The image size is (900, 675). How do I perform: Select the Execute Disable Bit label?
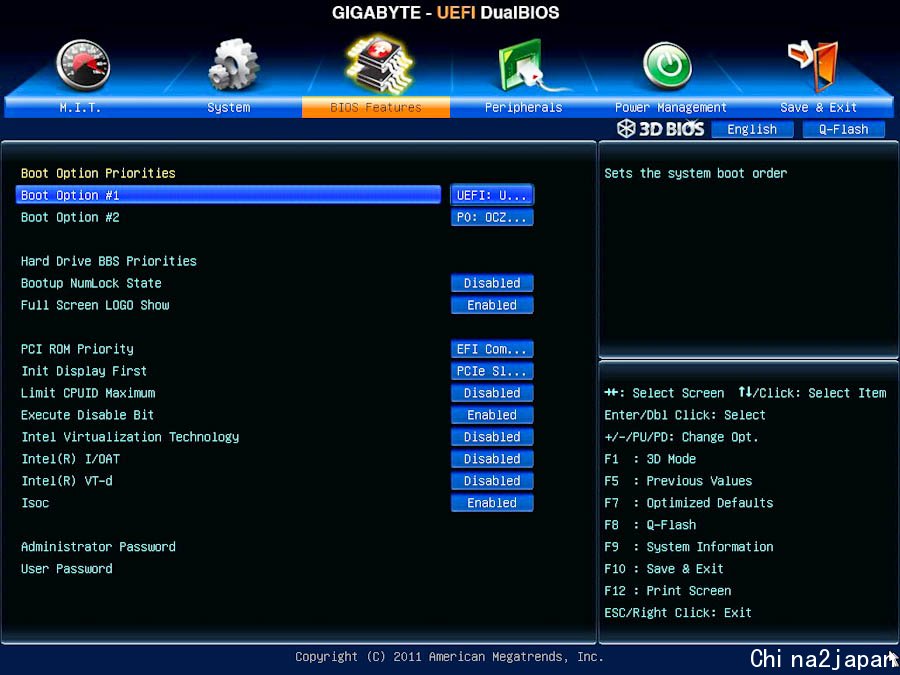pos(87,415)
